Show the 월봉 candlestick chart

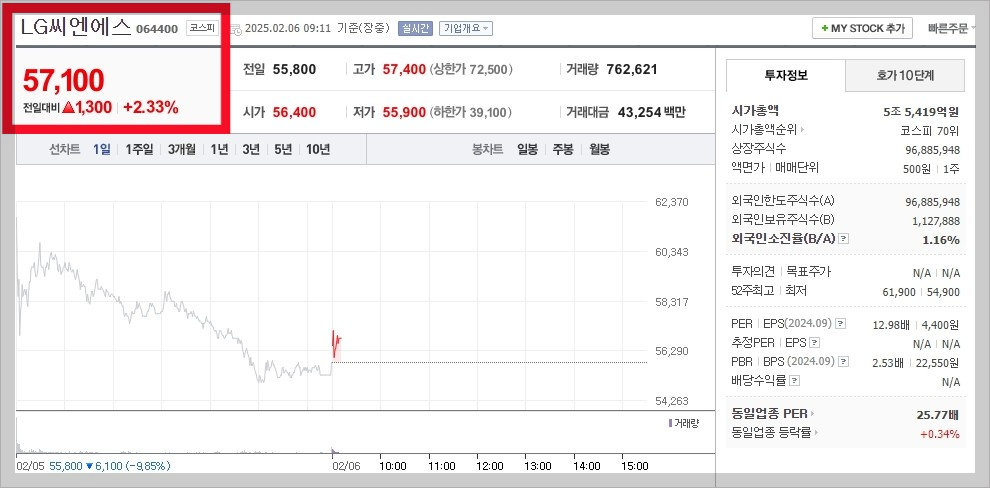[x=599, y=150]
